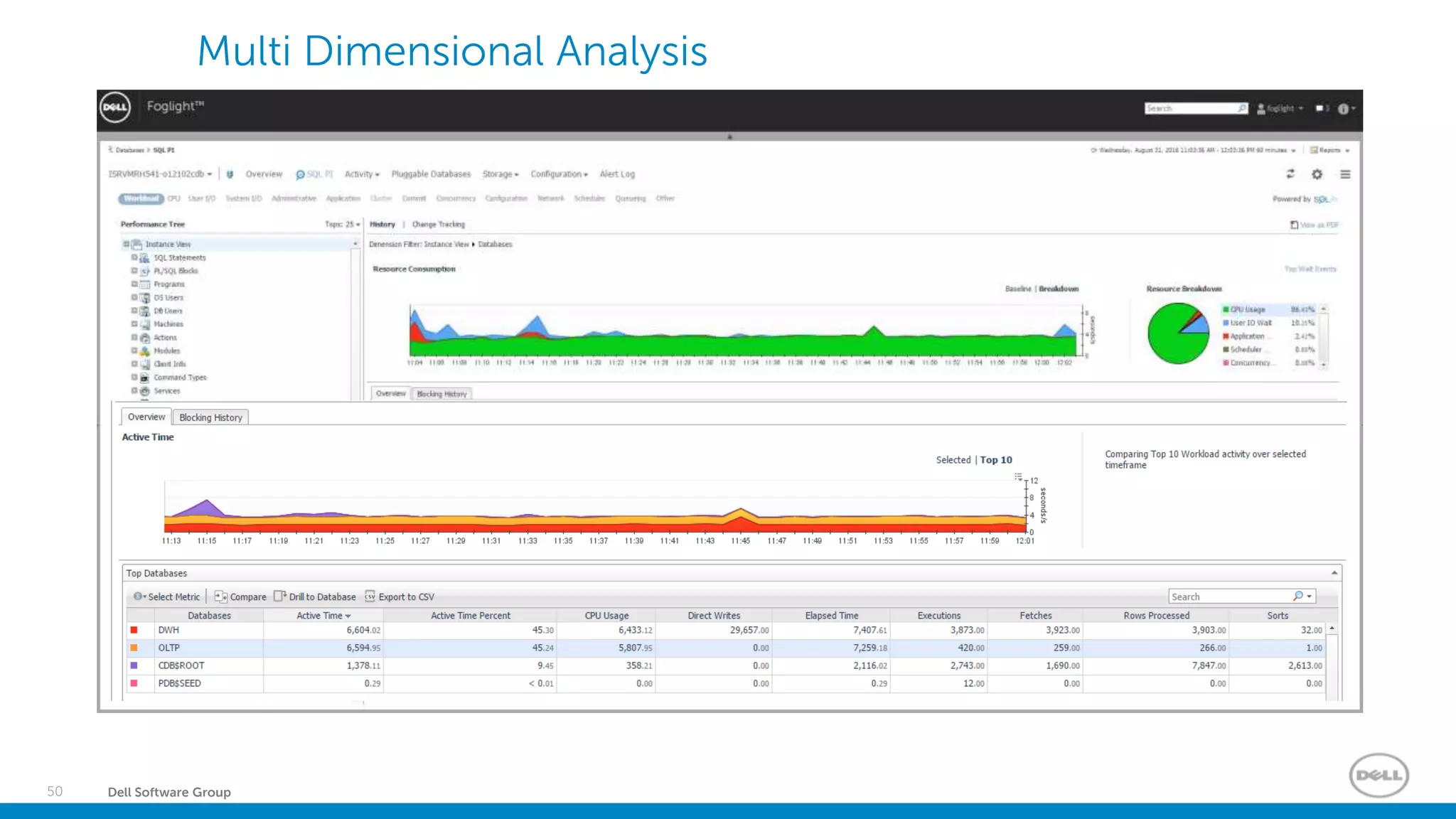
Task: Click the database home icon beside Overview
Action: tap(230, 174)
